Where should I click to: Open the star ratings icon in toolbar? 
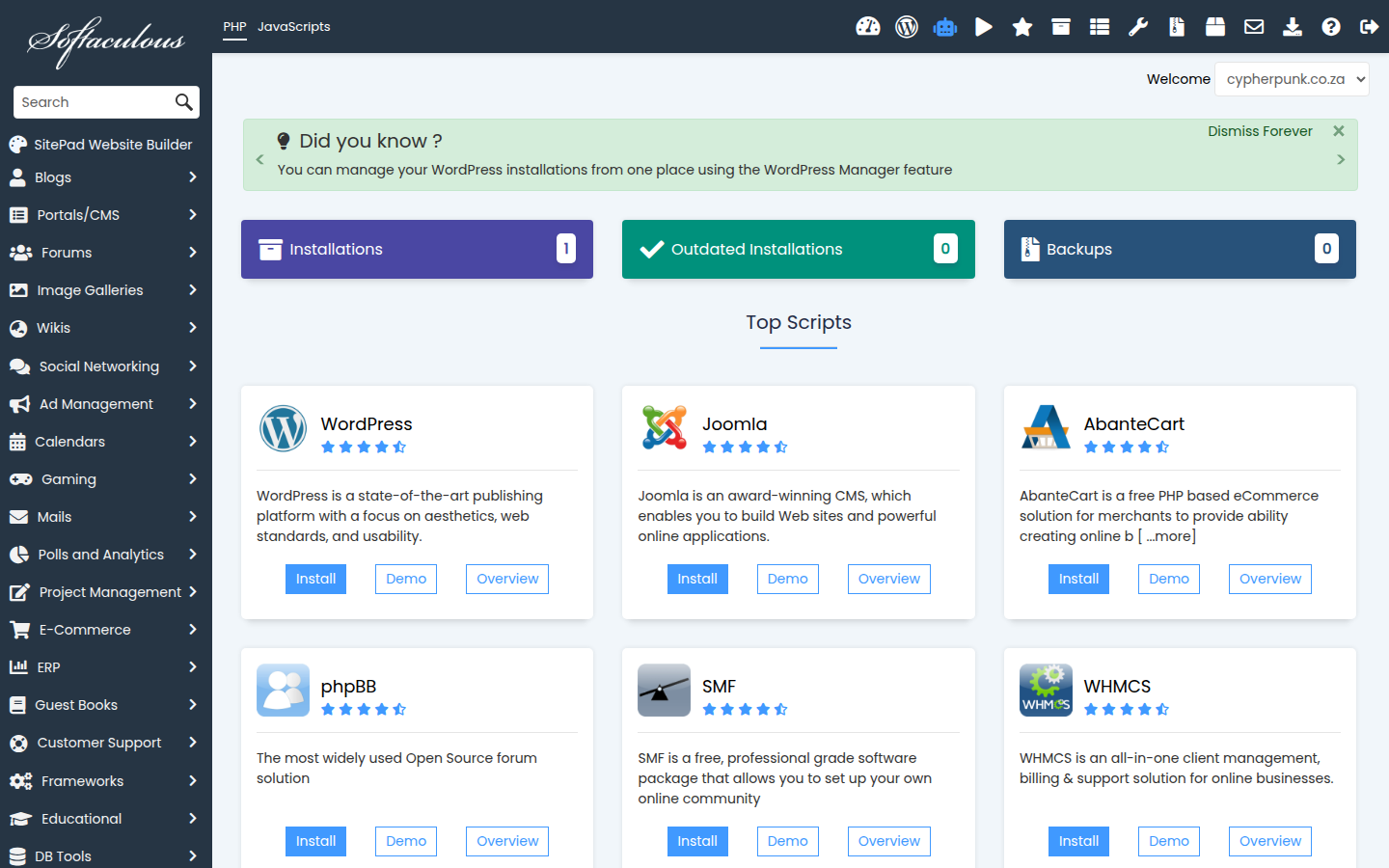click(x=1022, y=27)
